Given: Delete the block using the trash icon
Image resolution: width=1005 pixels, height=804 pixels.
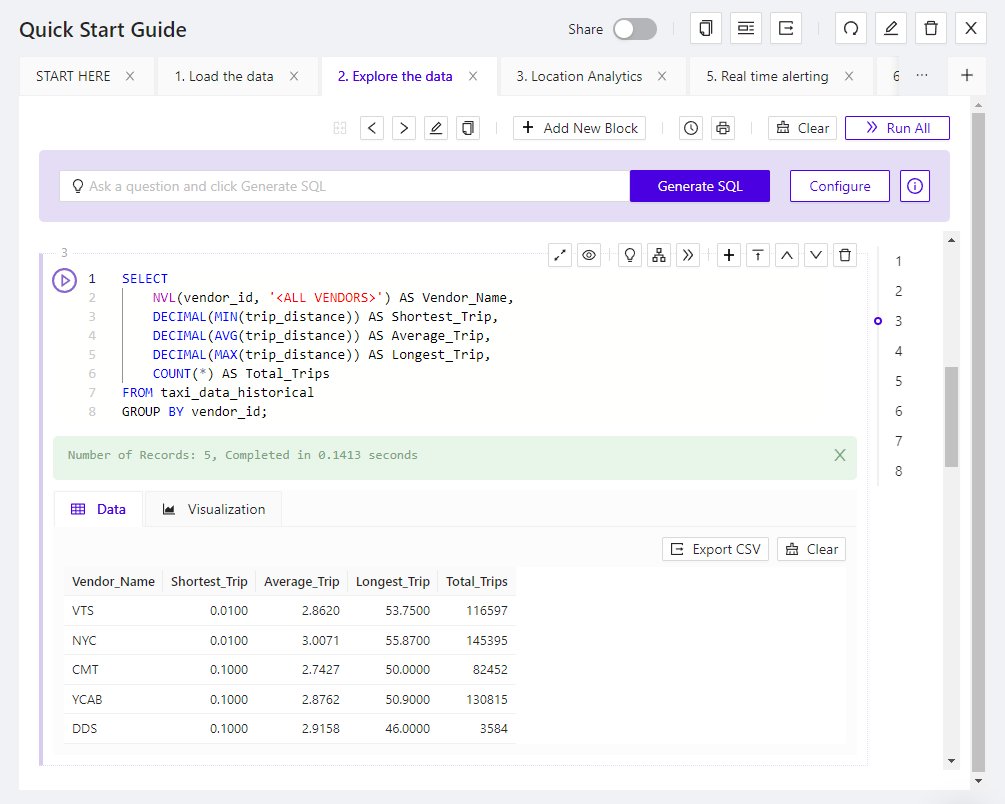Looking at the screenshot, I should pos(845,255).
